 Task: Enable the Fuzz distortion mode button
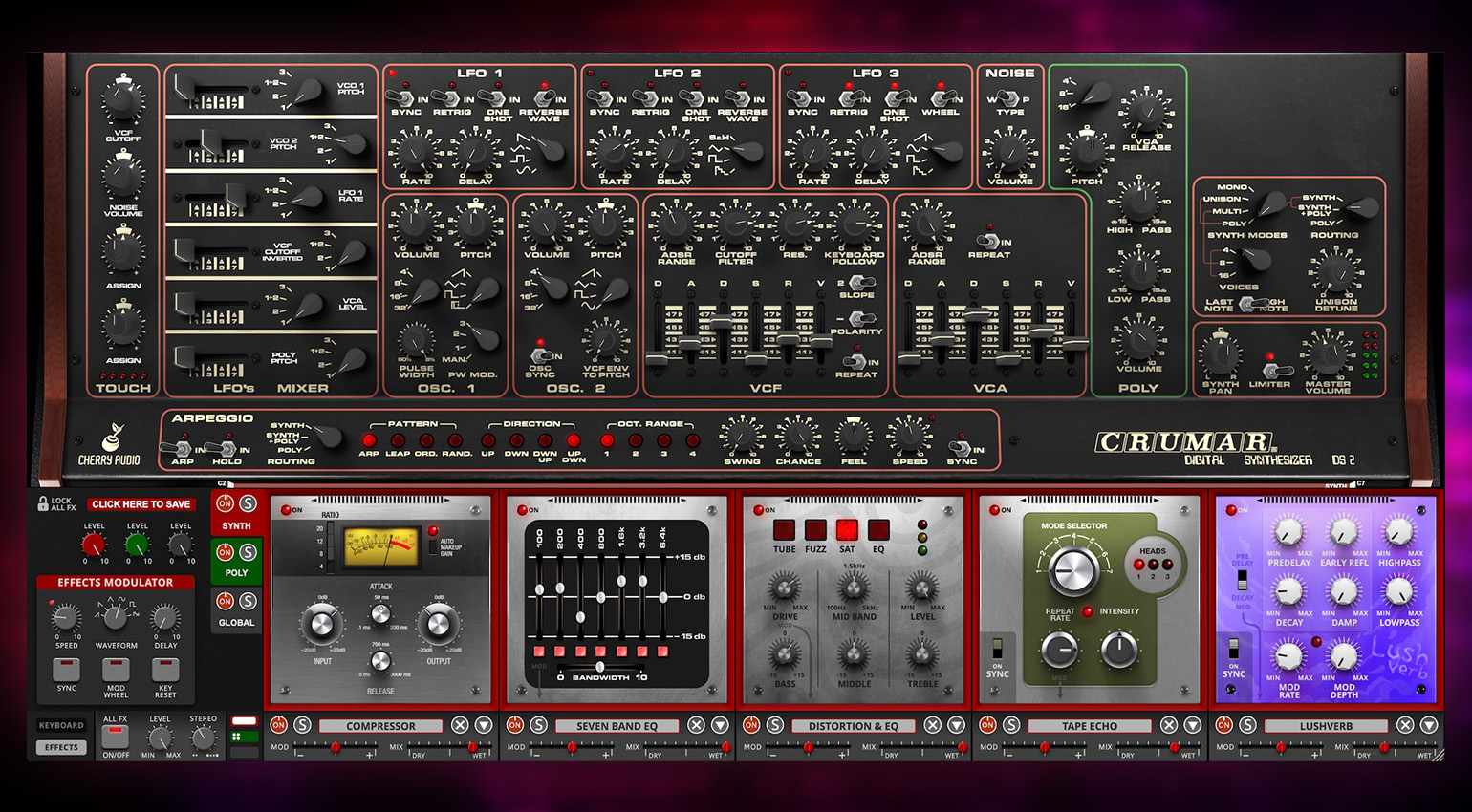pyautogui.click(x=815, y=530)
